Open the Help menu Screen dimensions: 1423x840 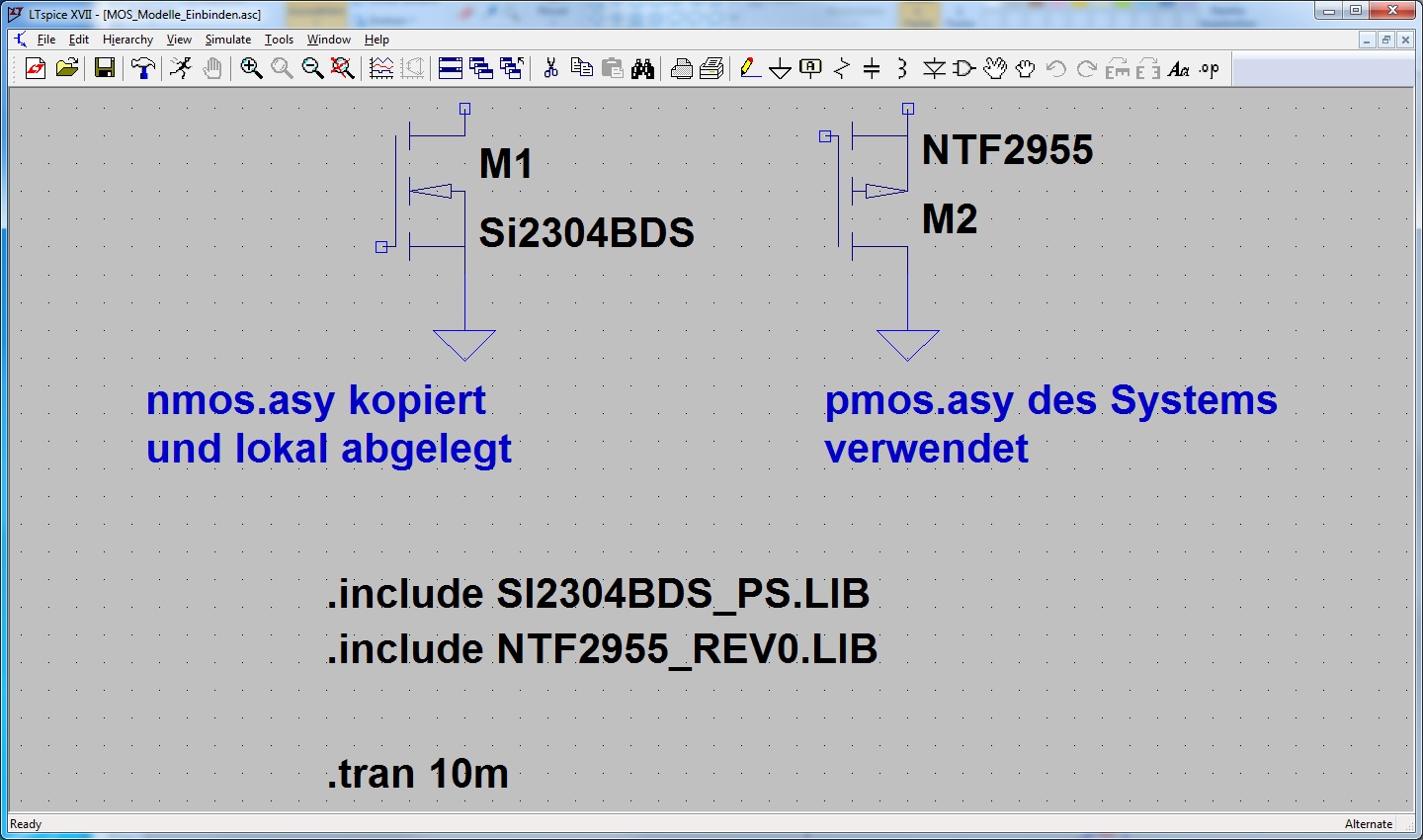point(377,40)
